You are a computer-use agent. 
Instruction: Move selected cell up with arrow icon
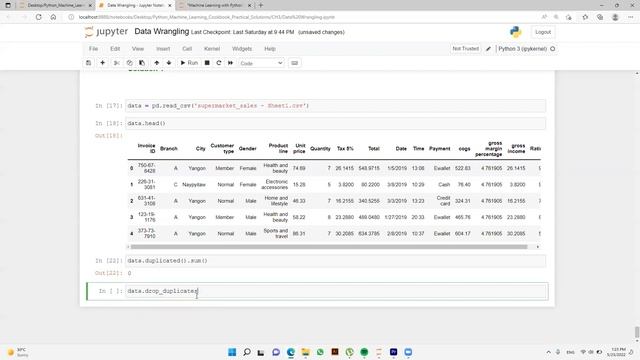point(157,63)
